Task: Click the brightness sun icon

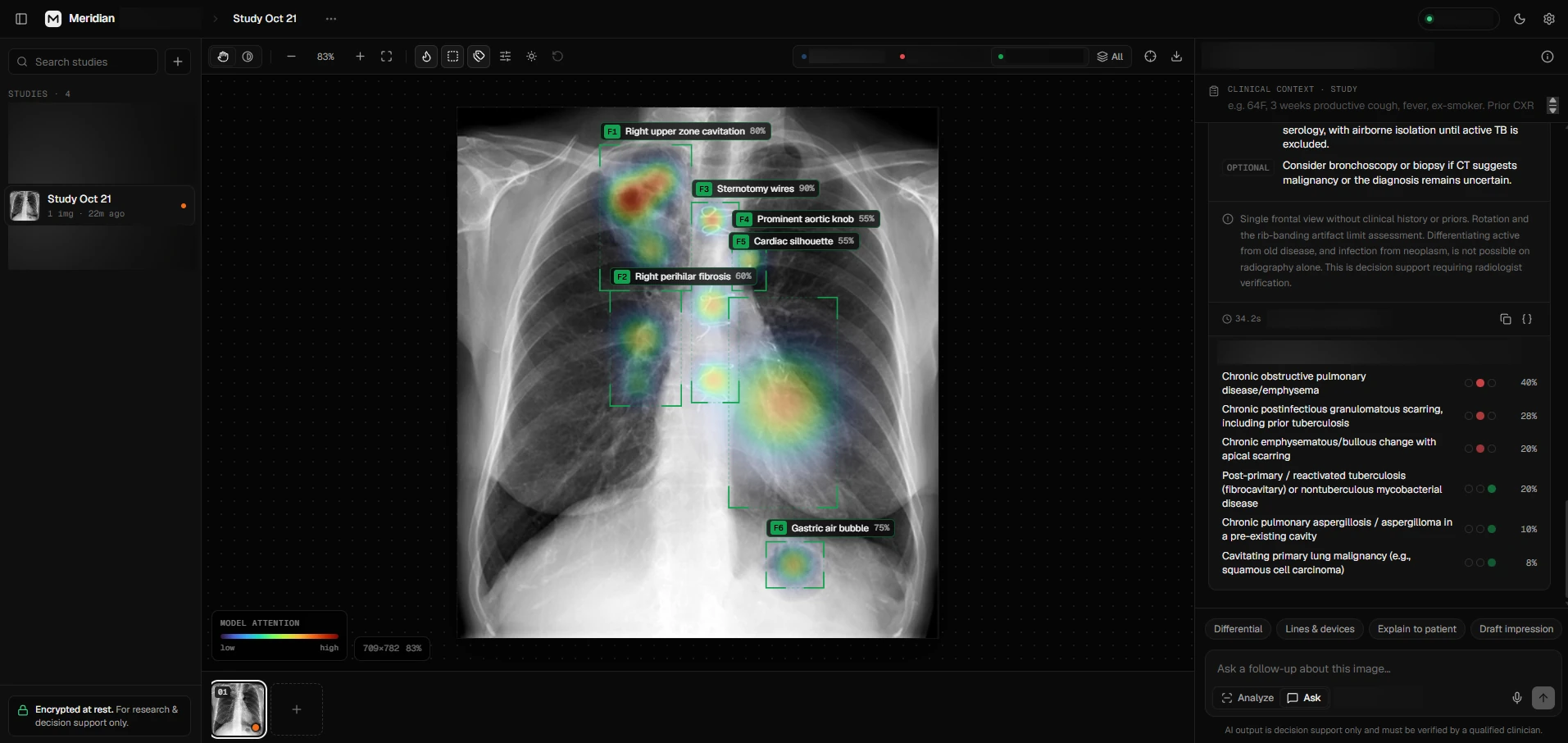Action: [x=531, y=57]
